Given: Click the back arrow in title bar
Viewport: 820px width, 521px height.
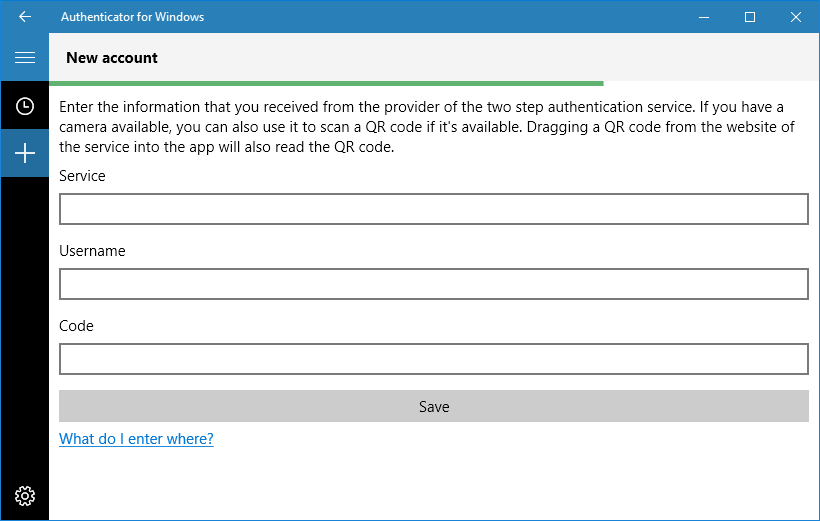Looking at the screenshot, I should point(25,17).
